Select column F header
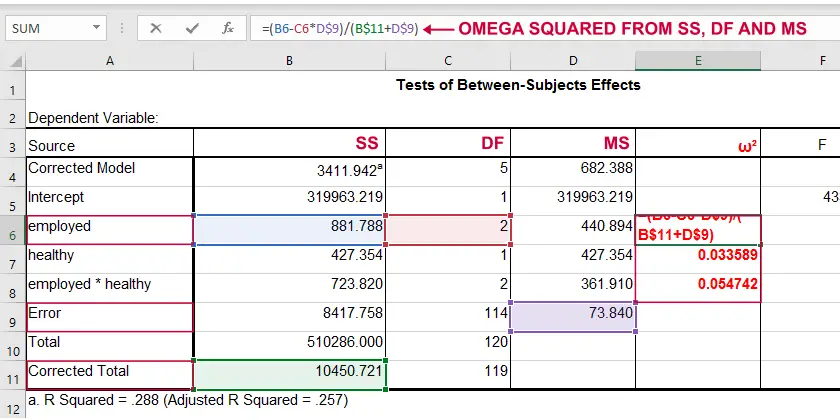The width and height of the screenshot is (840, 420). click(800, 61)
